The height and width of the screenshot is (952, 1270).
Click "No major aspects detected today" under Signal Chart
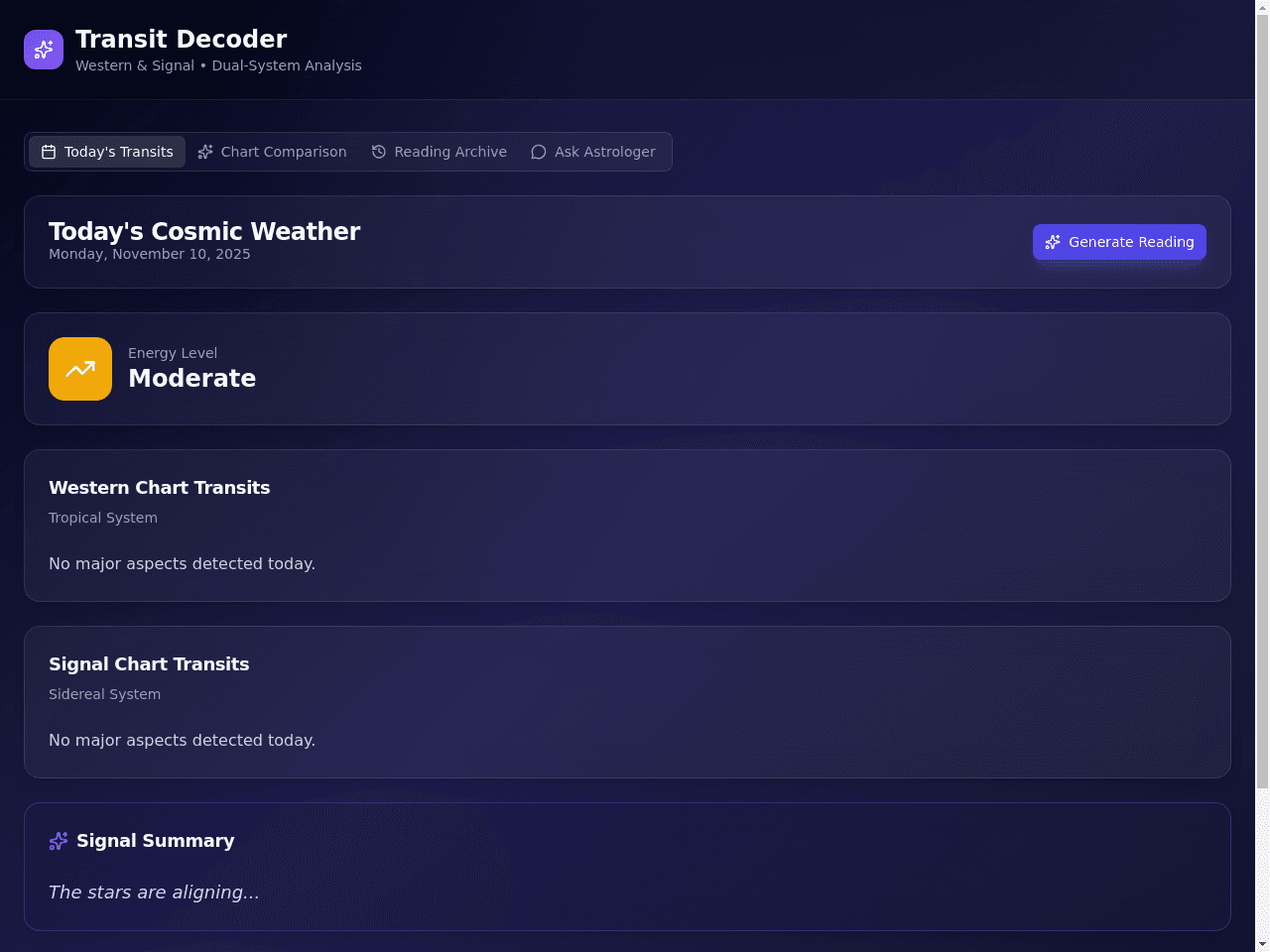pyautogui.click(x=183, y=740)
